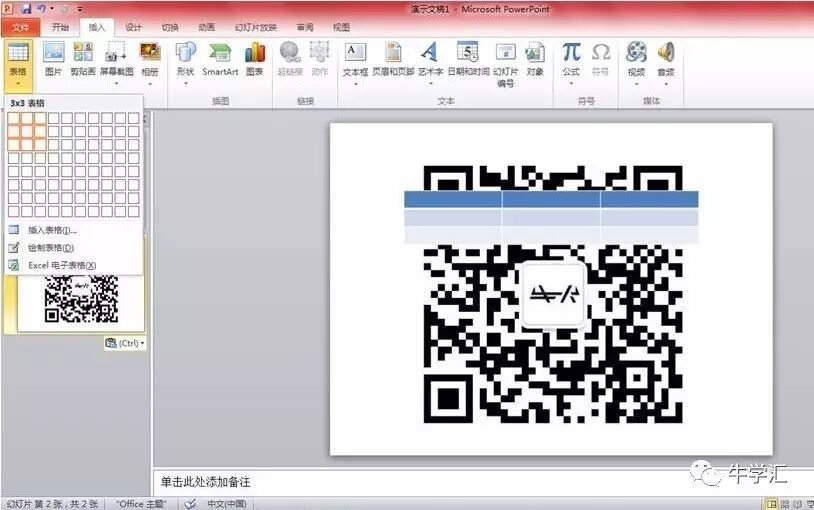Switch to the Slide Show (幻灯片放映) tab

(x=255, y=27)
